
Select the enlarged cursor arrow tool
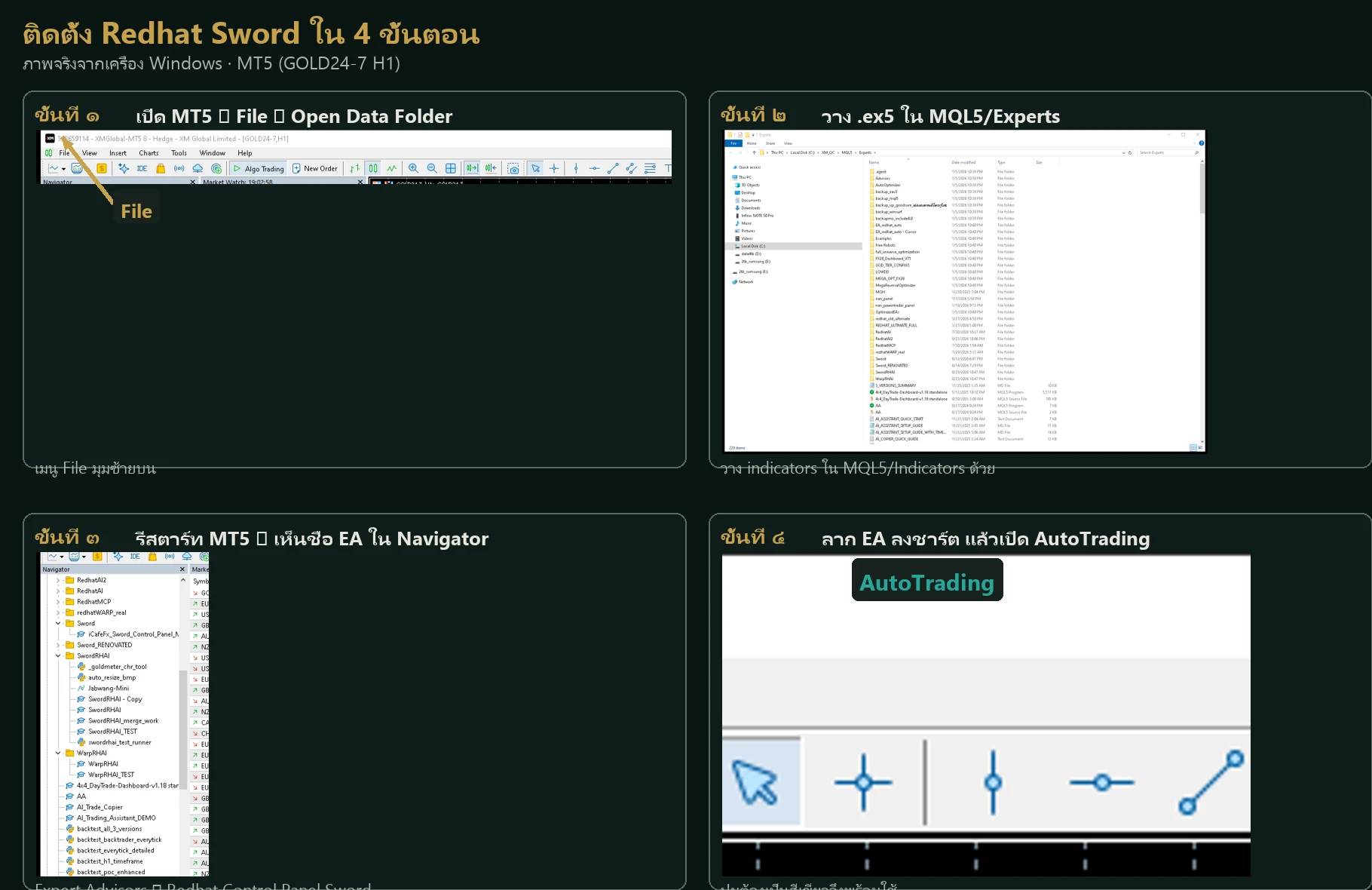pyautogui.click(x=755, y=782)
